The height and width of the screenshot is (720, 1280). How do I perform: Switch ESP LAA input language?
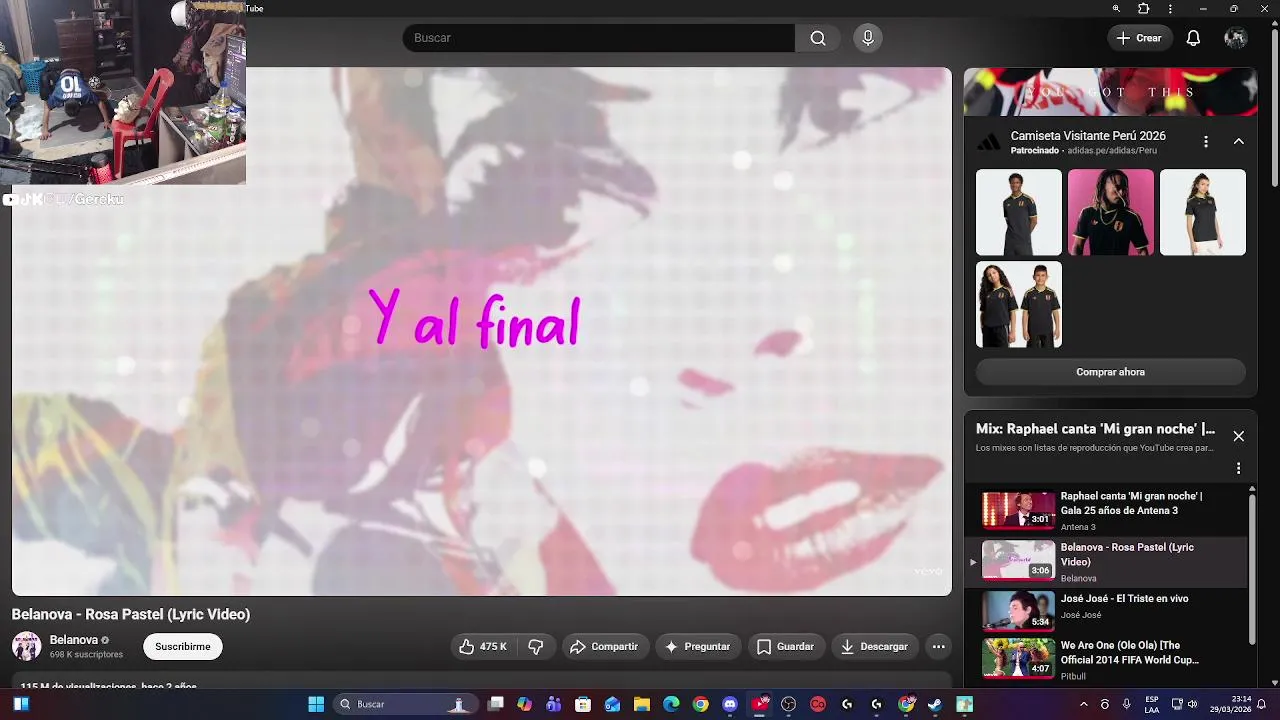(1152, 704)
